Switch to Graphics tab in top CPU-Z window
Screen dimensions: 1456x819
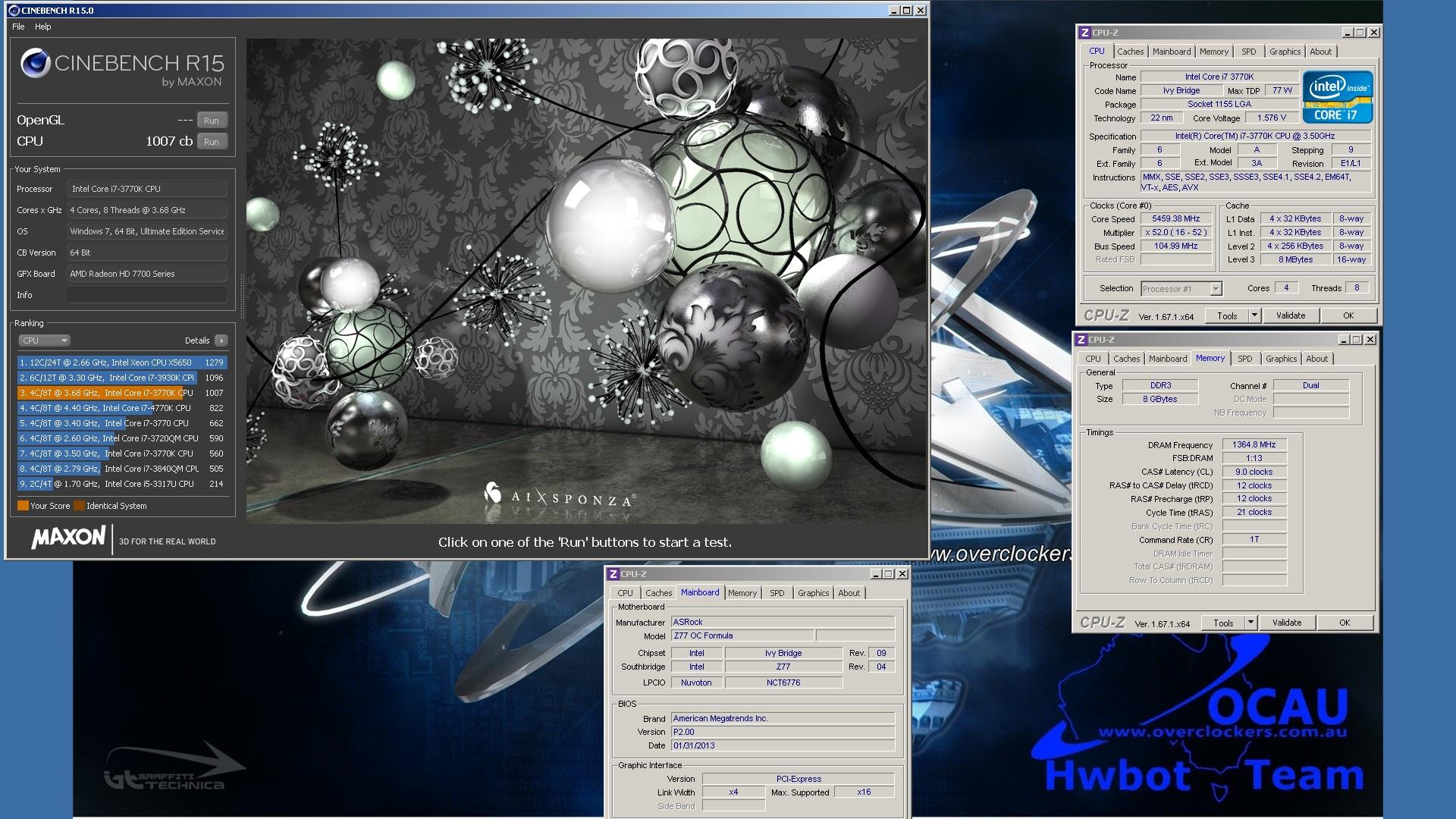pyautogui.click(x=1285, y=52)
